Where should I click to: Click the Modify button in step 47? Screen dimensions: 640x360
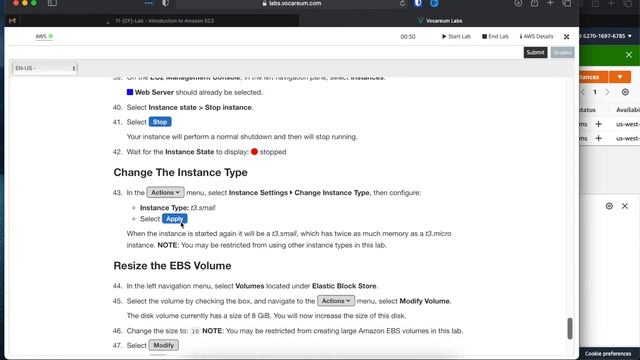point(163,345)
